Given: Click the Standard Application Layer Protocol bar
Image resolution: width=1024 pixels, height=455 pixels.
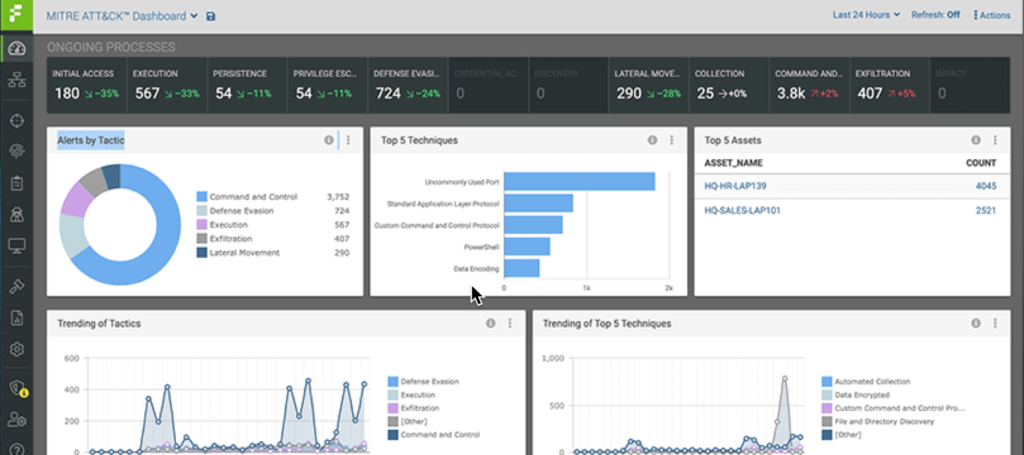Looking at the screenshot, I should pos(538,203).
